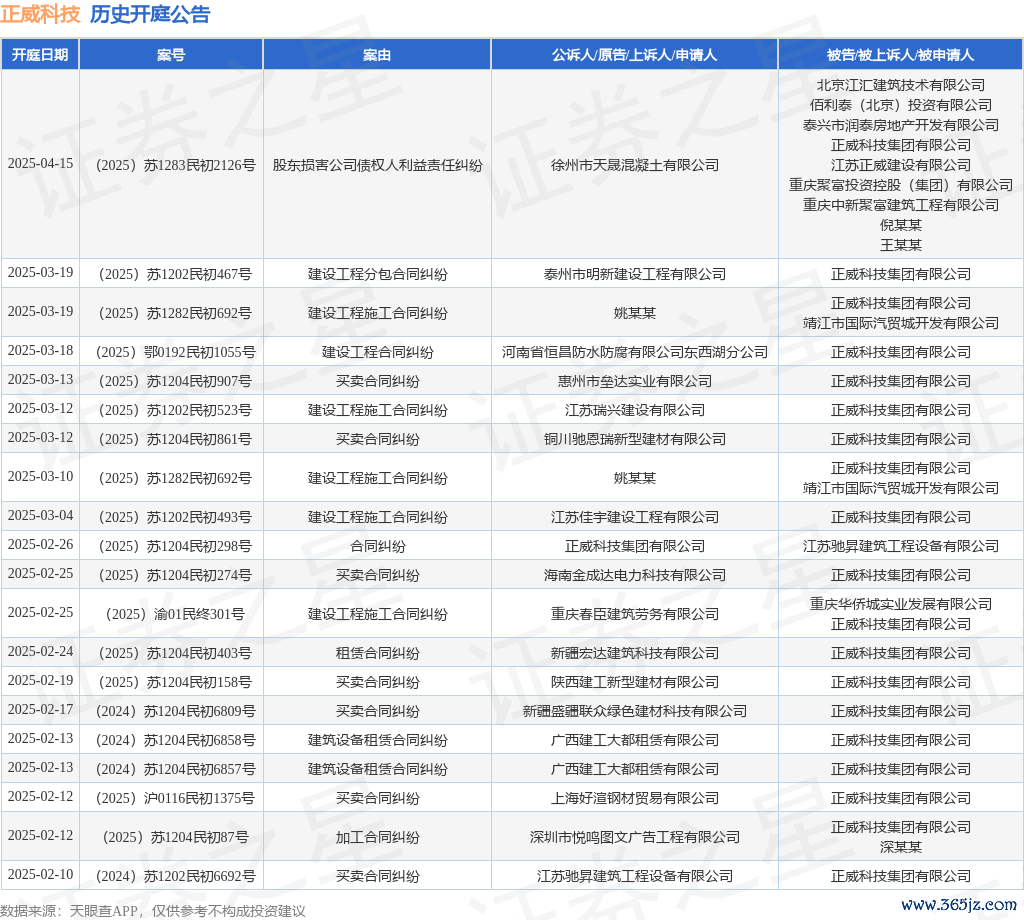The image size is (1024, 920).
Task: Click defendant 重庆华侨城实业发展有限公司
Action: [901, 604]
